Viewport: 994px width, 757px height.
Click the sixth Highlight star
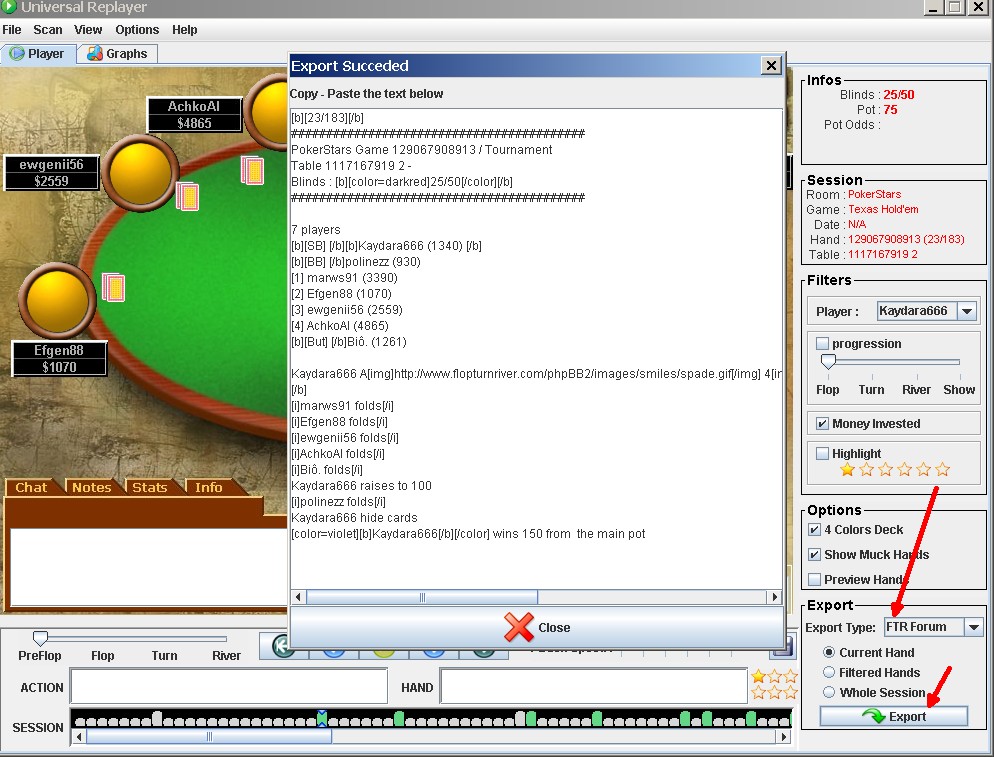[943, 470]
